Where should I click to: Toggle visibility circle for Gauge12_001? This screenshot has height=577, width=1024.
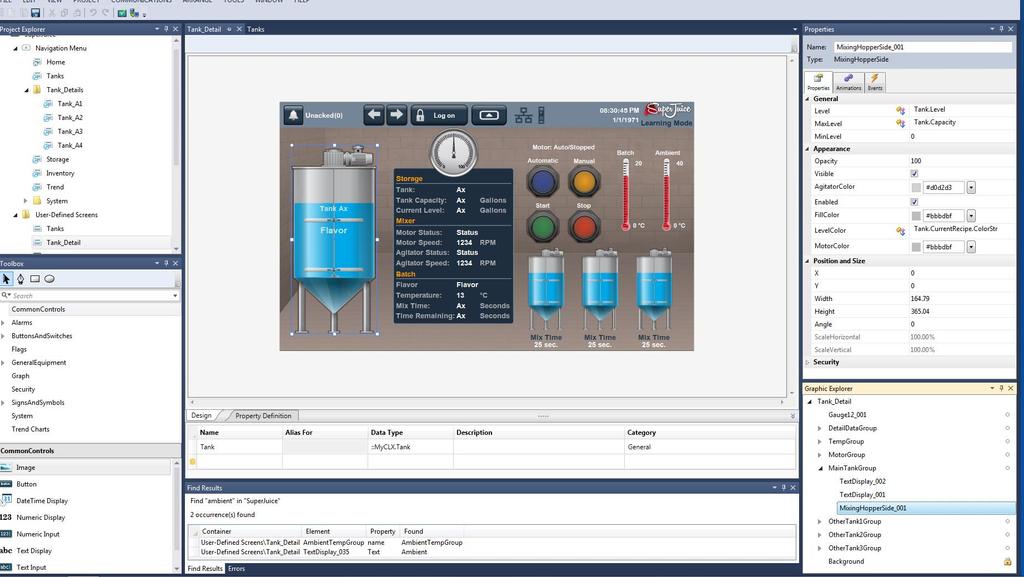[1008, 415]
